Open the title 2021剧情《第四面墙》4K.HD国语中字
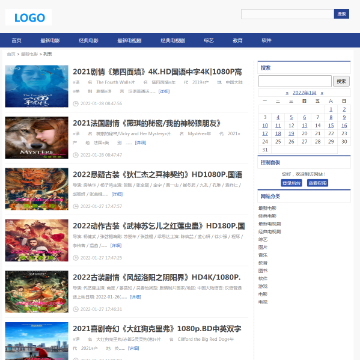This screenshot has height=360, width=360. pyautogui.click(x=157, y=72)
